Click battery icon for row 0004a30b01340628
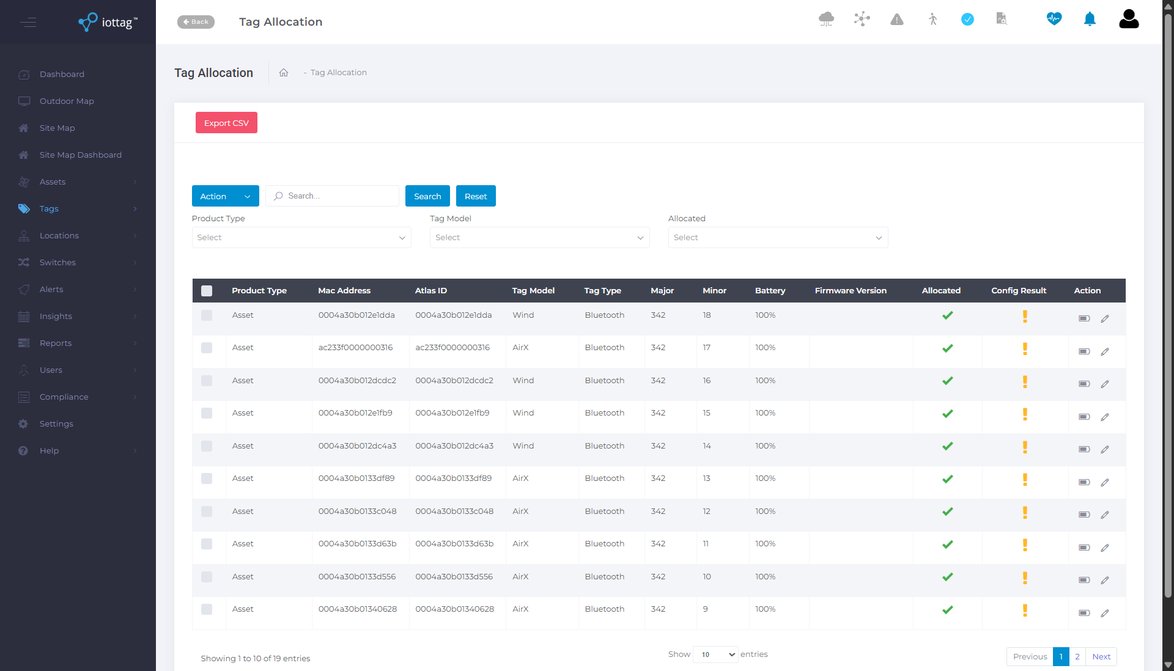 coord(1083,613)
